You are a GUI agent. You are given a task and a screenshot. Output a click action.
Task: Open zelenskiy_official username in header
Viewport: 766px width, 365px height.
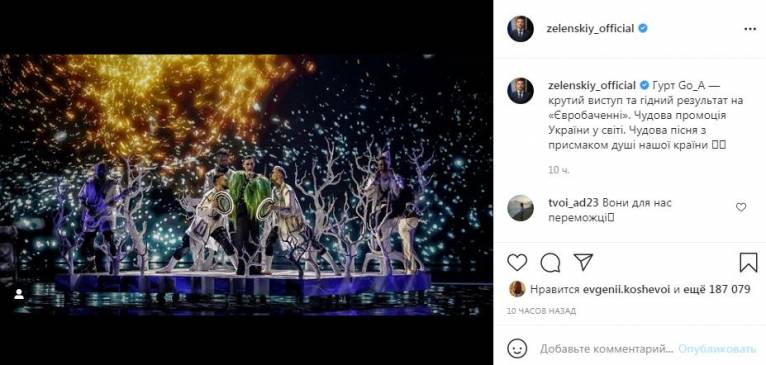tap(591, 28)
